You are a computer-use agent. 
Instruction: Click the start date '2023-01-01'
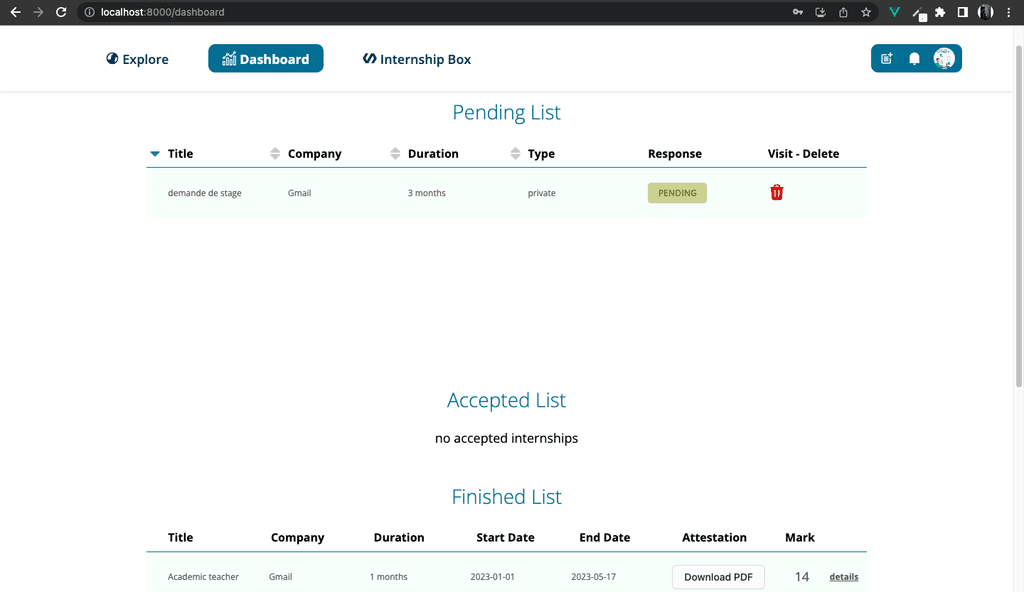(x=492, y=577)
